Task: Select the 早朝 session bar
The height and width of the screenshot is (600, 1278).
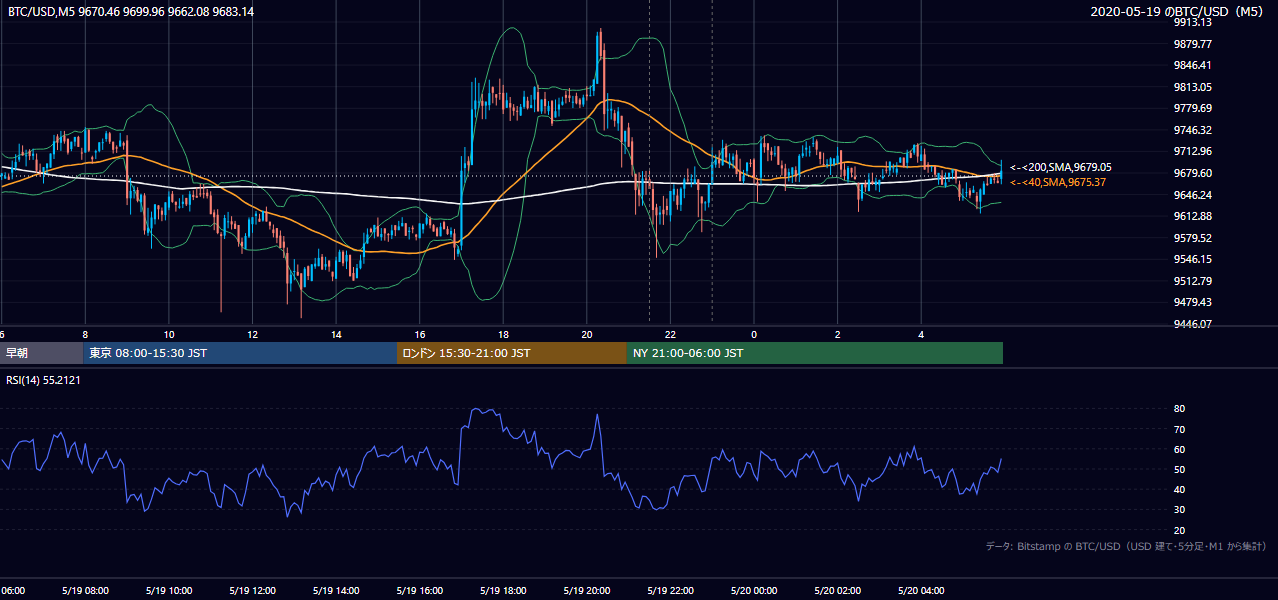Action: coord(42,353)
